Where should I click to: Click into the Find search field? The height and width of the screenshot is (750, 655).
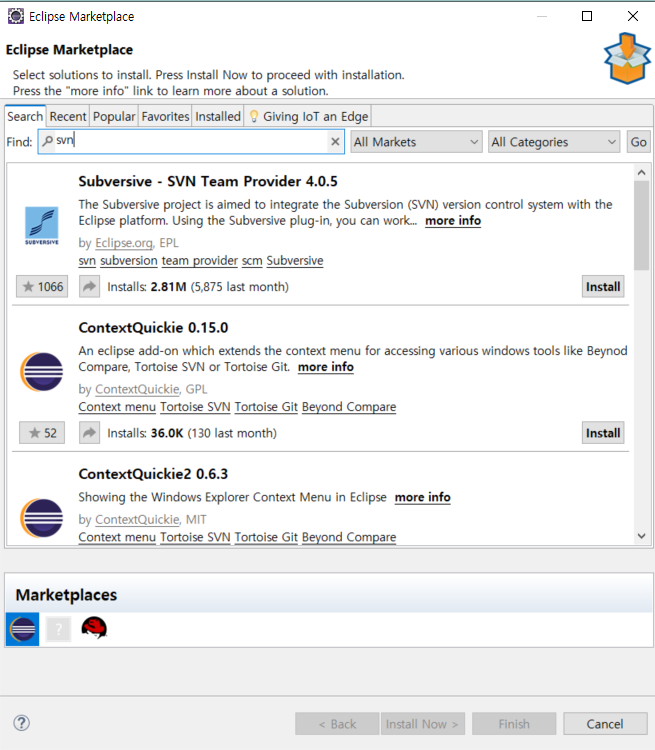pos(191,142)
